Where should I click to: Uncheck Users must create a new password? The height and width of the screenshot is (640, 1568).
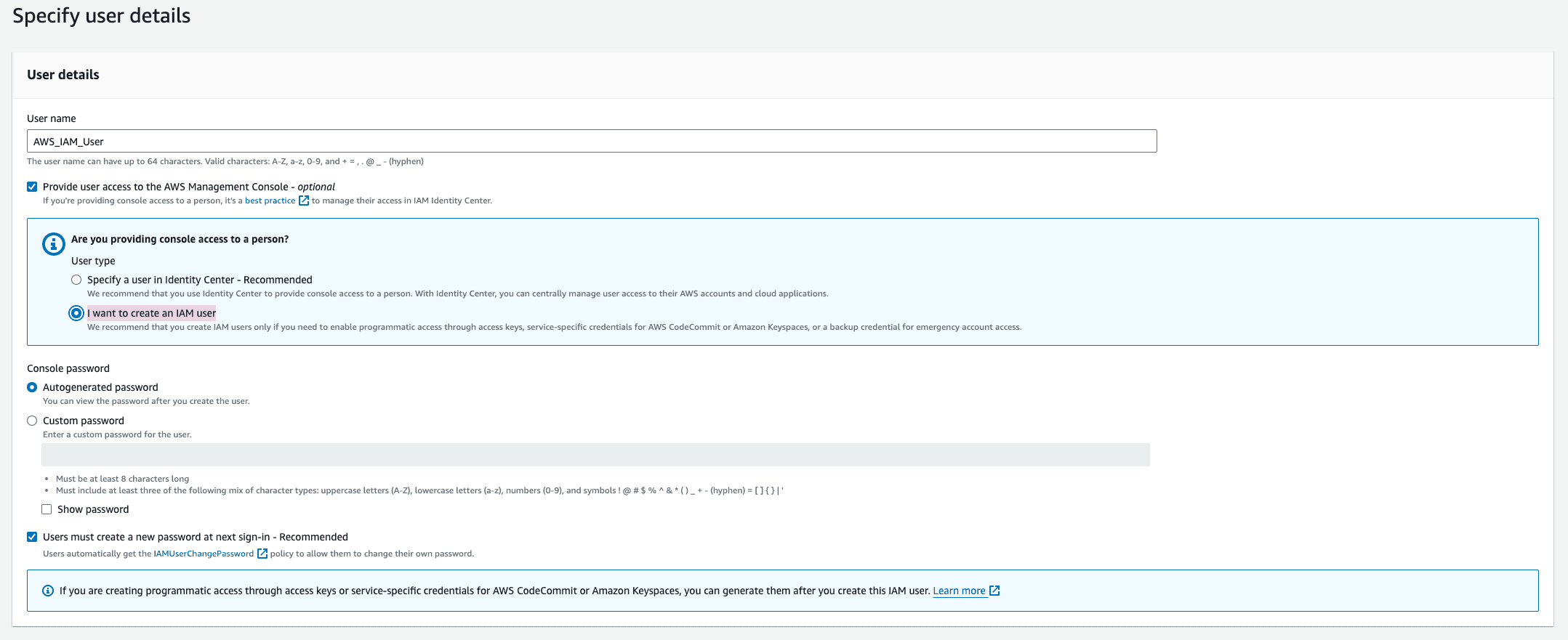coord(32,537)
